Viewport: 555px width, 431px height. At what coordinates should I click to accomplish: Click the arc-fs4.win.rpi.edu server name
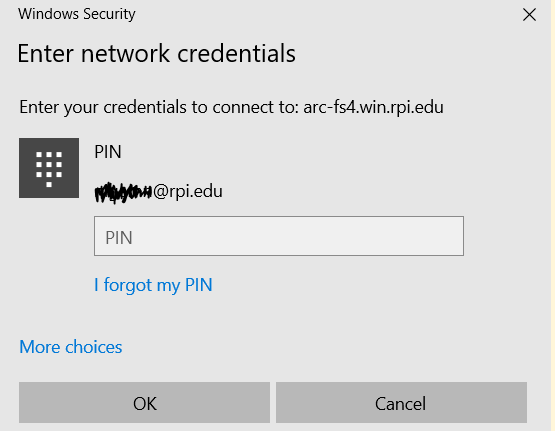[x=373, y=107]
